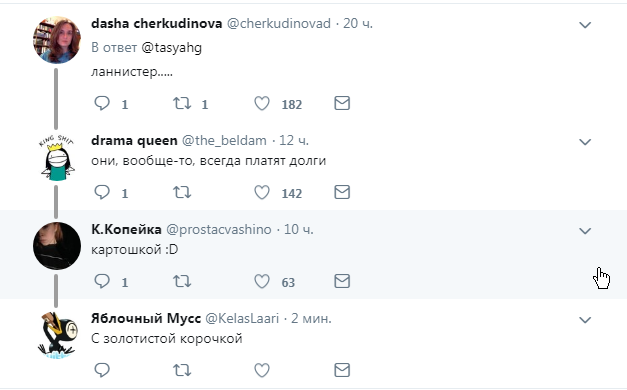Like К.Копейка's 'картошкой :D' tweet

click(262, 282)
